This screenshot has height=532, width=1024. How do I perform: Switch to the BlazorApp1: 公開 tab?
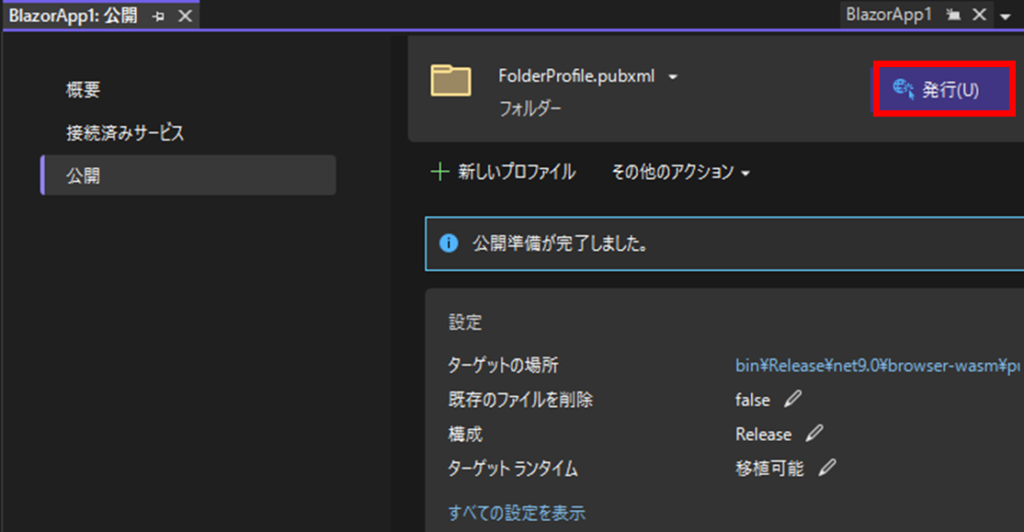[x=72, y=17]
